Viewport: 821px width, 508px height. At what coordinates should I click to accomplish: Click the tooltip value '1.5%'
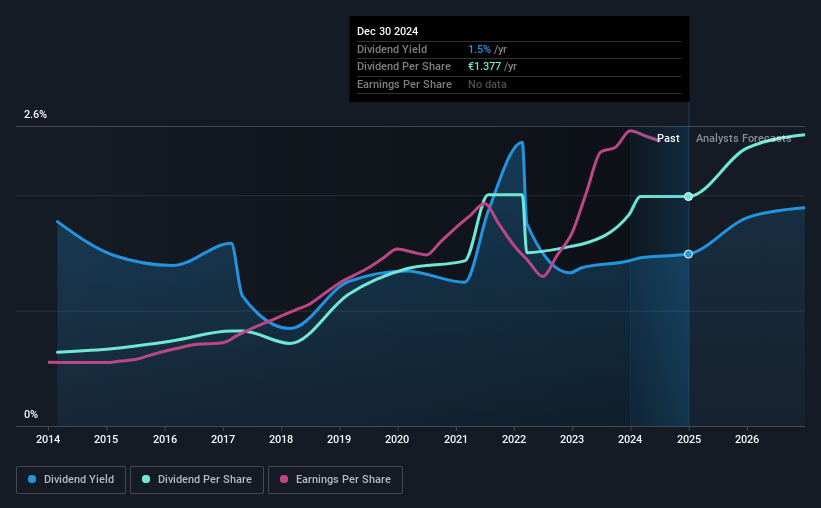pos(479,49)
